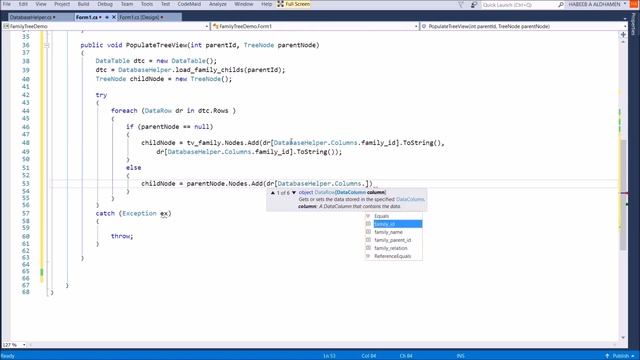640x360 pixels.
Task: Click the vertical scrollbar thumb
Action: click(x=623, y=195)
